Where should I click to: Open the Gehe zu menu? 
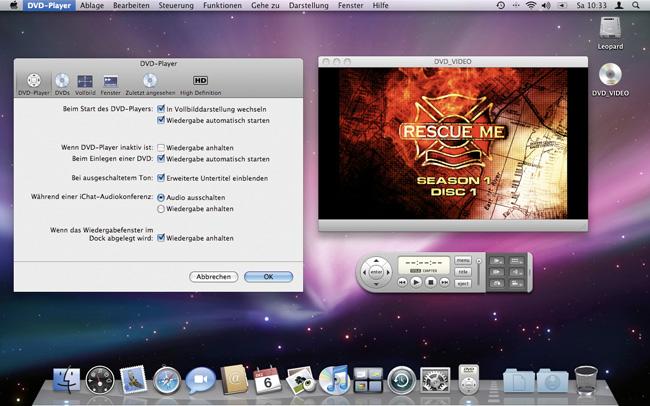[x=265, y=5]
